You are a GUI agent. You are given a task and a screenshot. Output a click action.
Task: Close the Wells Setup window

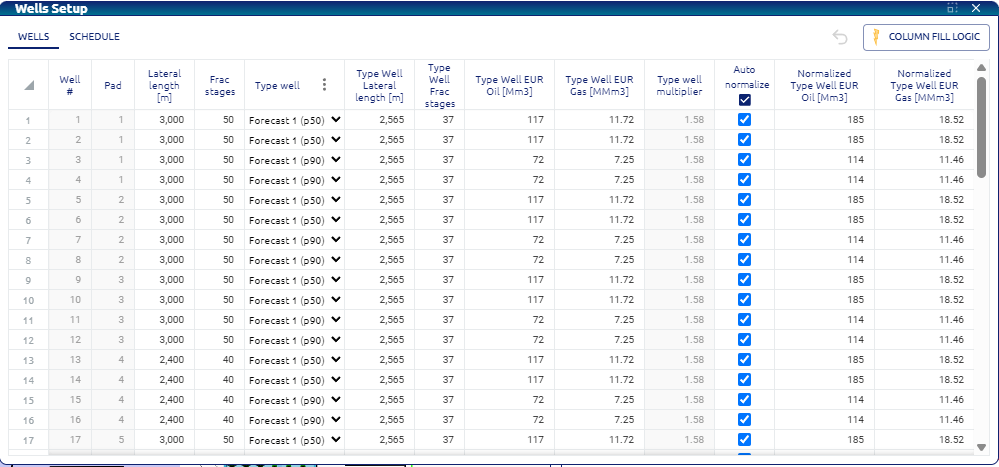pyautogui.click(x=976, y=8)
